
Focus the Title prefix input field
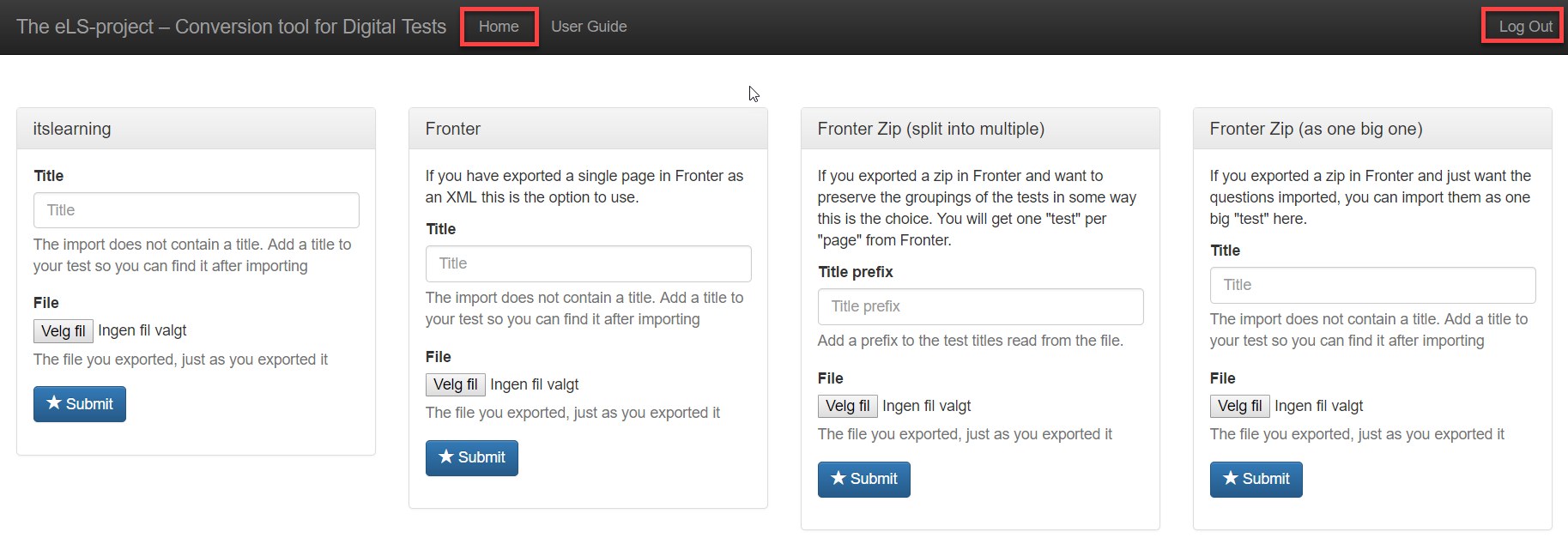point(981,306)
